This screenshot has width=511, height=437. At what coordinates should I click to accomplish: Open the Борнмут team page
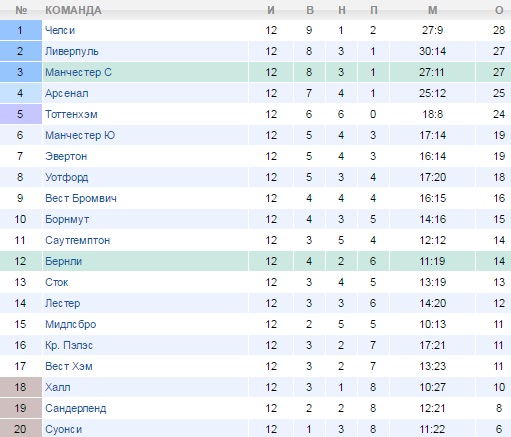[x=67, y=219]
